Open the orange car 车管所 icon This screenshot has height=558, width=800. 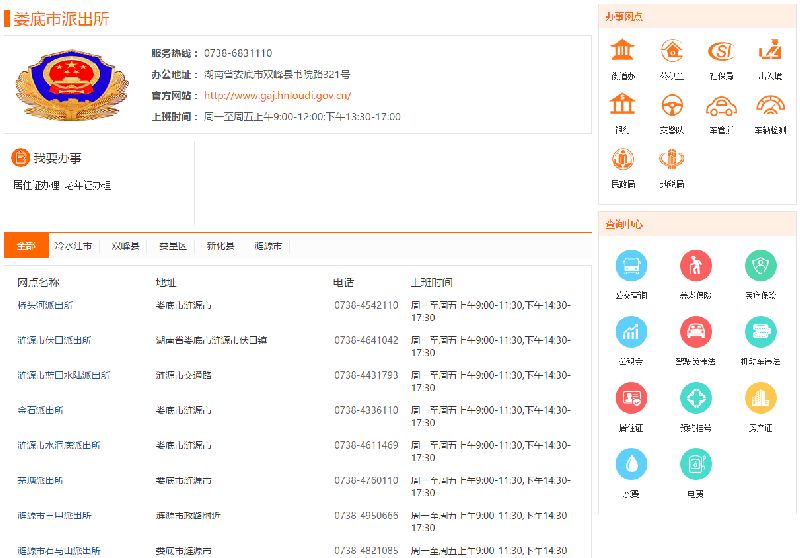tap(721, 106)
